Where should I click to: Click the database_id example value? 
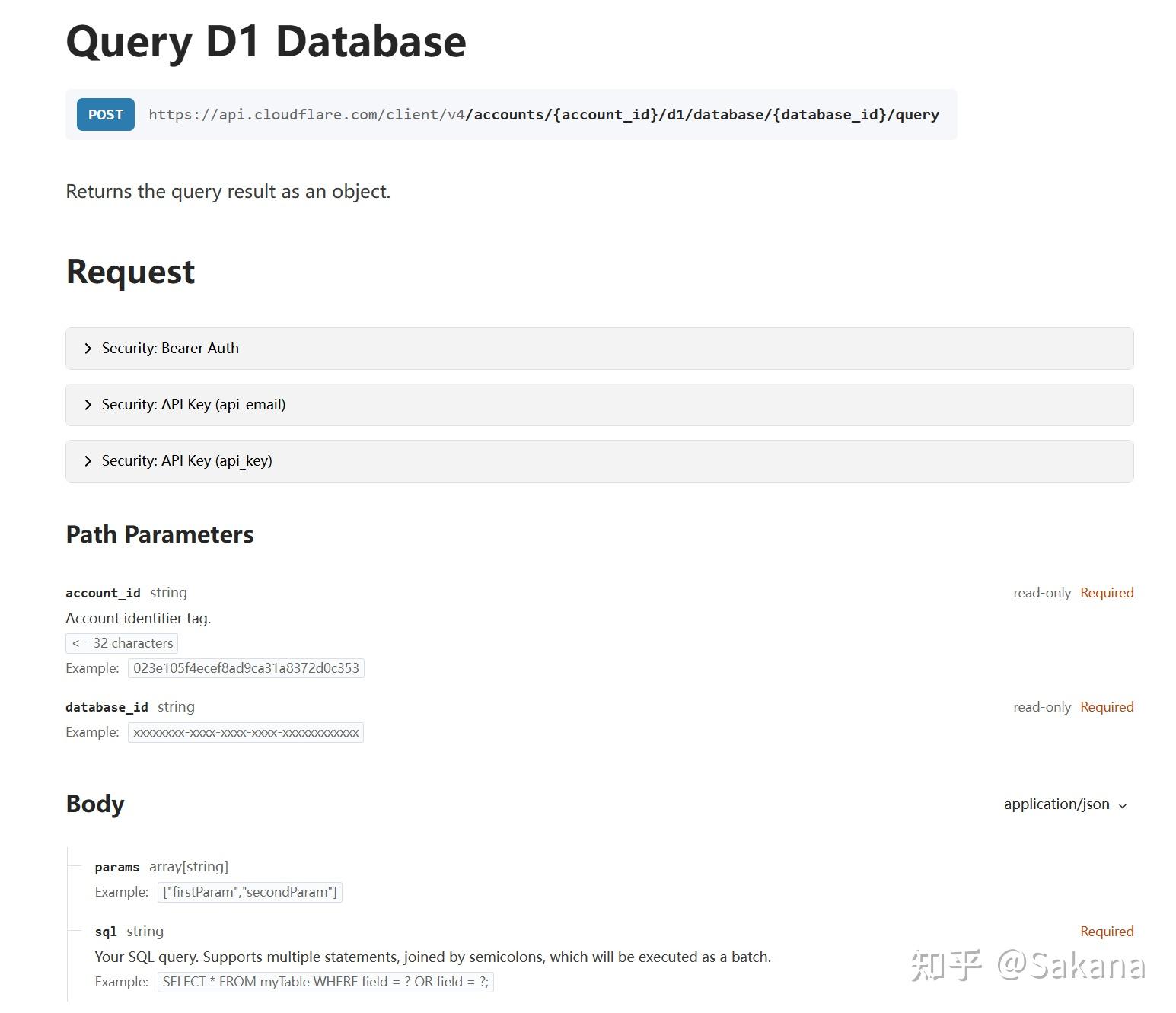point(246,732)
